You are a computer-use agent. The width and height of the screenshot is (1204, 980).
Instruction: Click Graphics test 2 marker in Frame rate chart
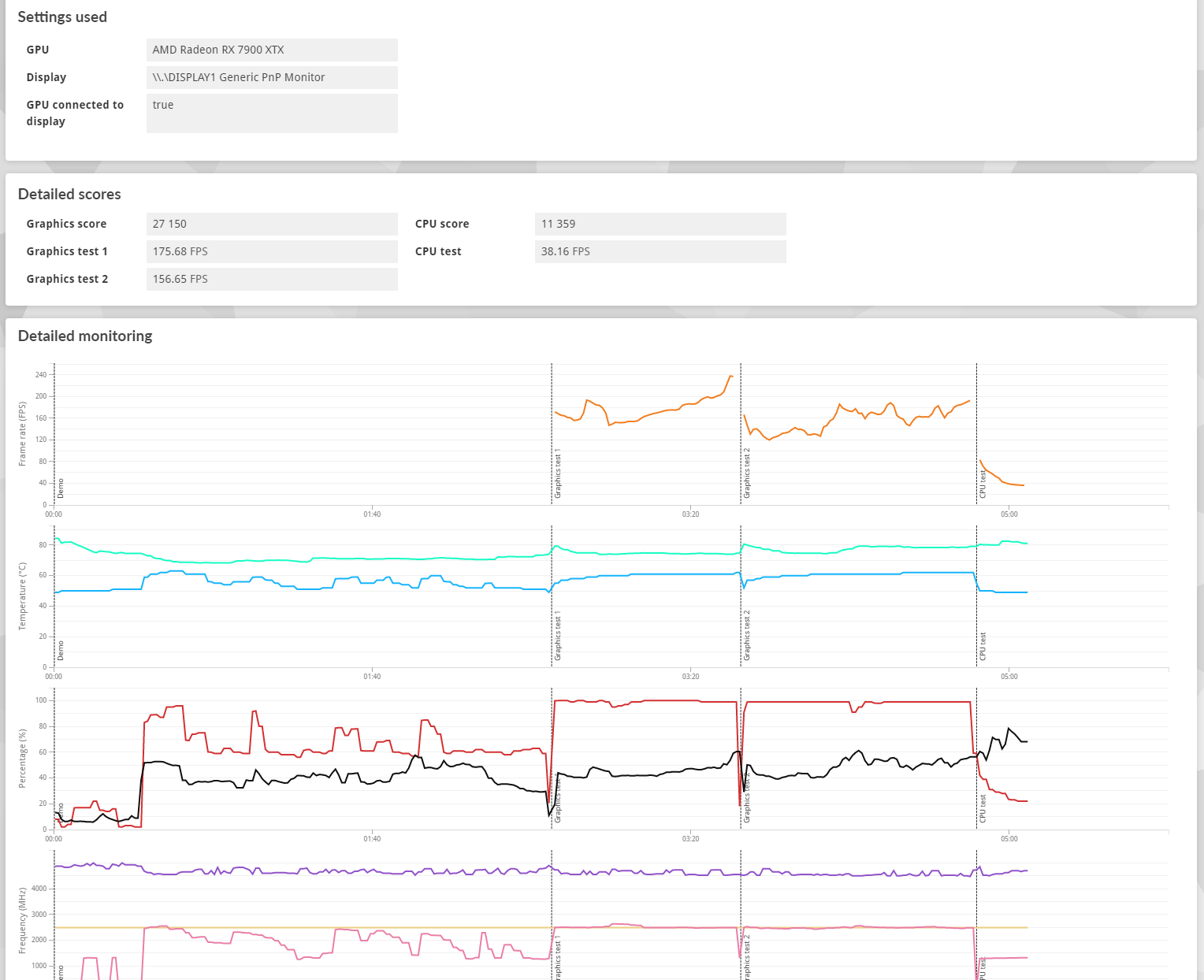point(747,473)
